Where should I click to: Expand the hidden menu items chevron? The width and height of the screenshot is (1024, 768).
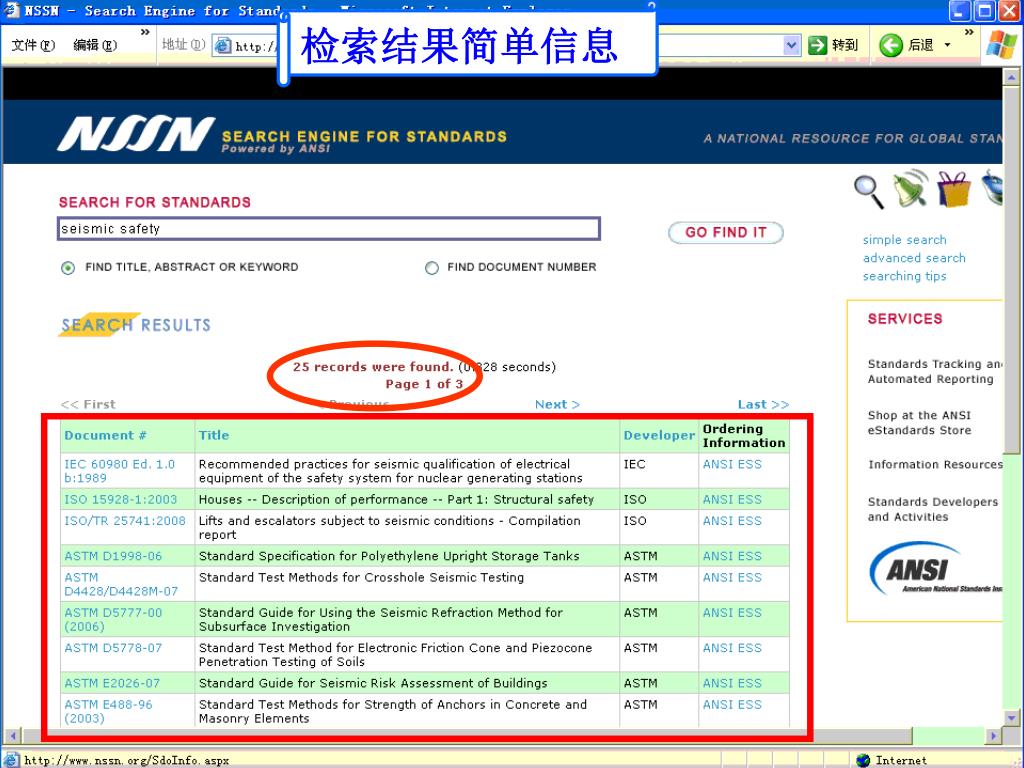(145, 32)
